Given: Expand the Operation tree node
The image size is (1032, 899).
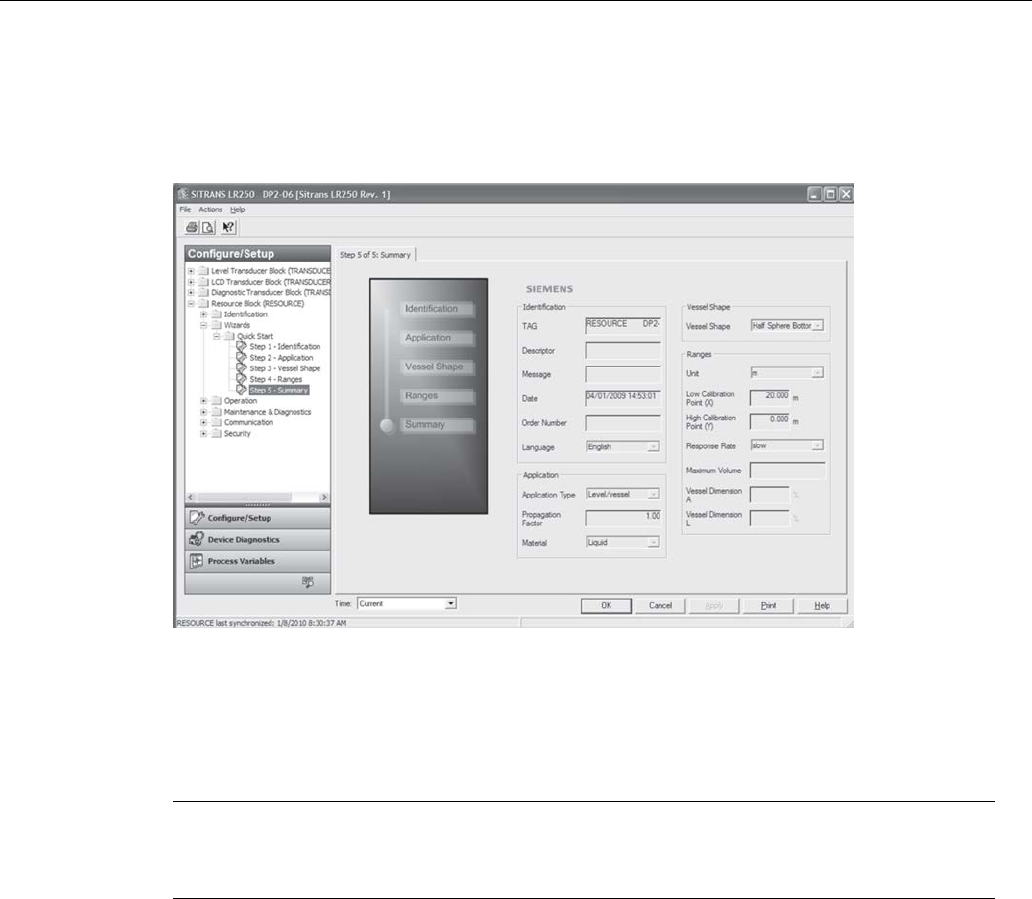Looking at the screenshot, I should (x=203, y=400).
